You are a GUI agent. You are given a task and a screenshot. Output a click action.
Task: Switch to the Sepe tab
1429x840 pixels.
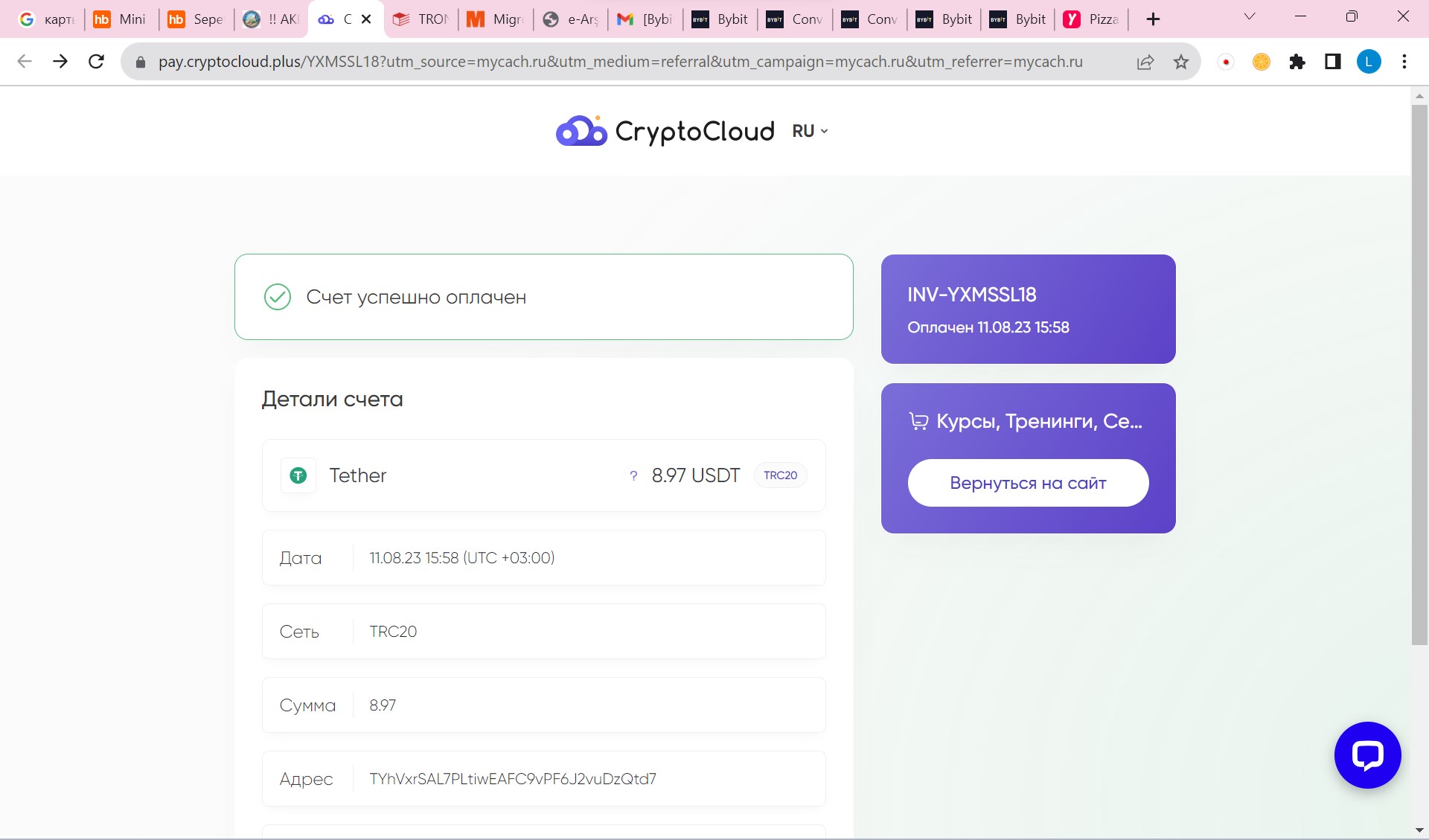196,19
